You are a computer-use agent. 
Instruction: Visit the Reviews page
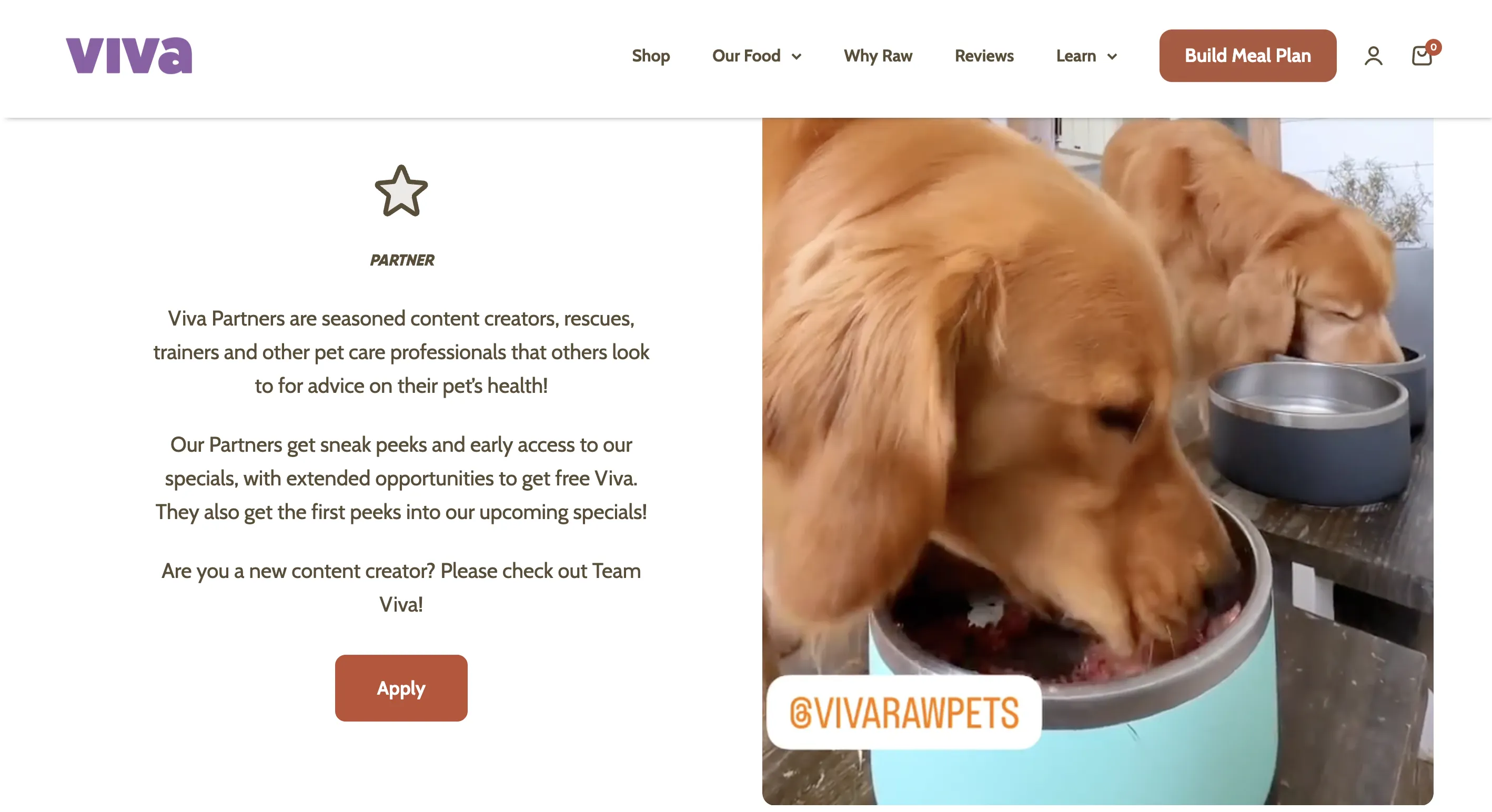[x=983, y=56]
